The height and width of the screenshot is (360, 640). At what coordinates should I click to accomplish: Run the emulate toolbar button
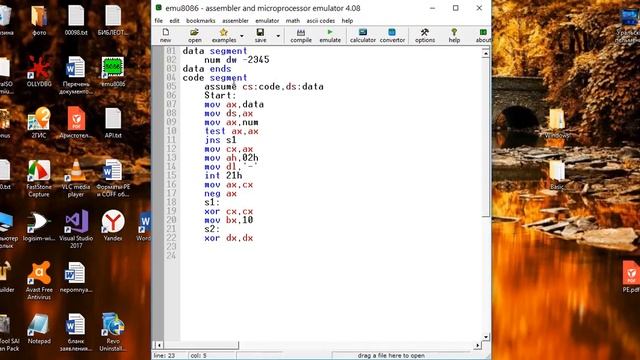pyautogui.click(x=330, y=36)
